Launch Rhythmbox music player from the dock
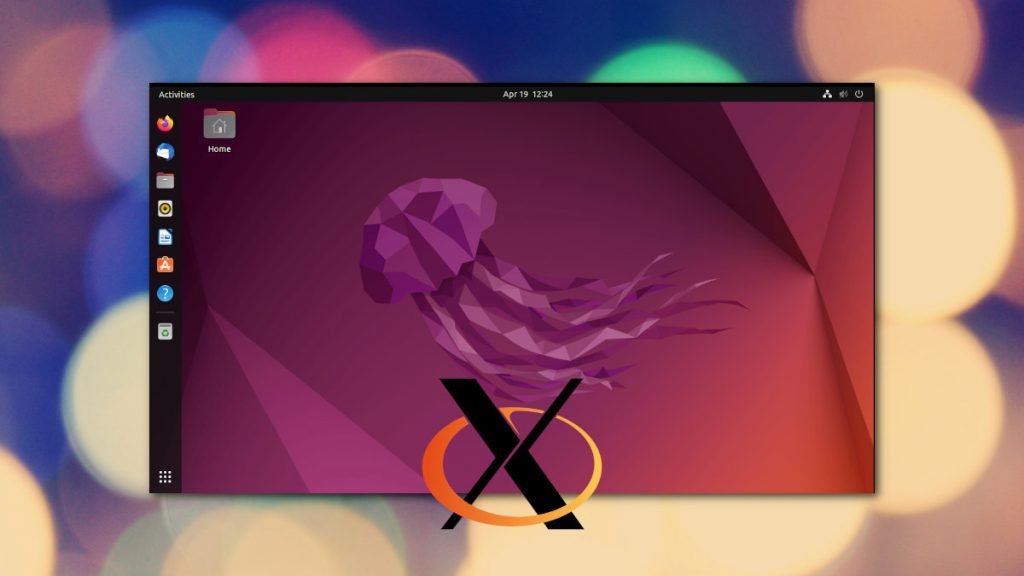 coord(165,208)
